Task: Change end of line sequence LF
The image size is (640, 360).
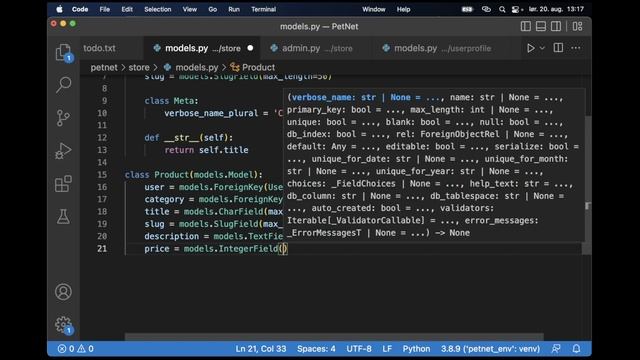Action: (387, 349)
